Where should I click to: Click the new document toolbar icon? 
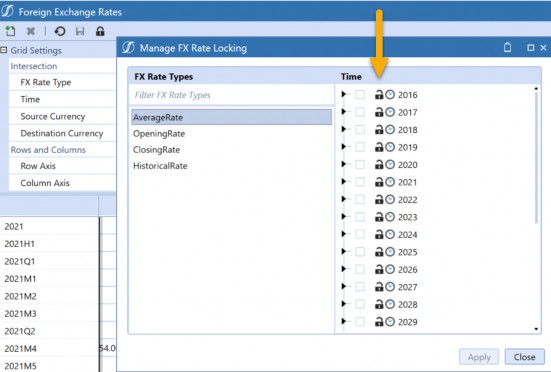pyautogui.click(x=10, y=31)
